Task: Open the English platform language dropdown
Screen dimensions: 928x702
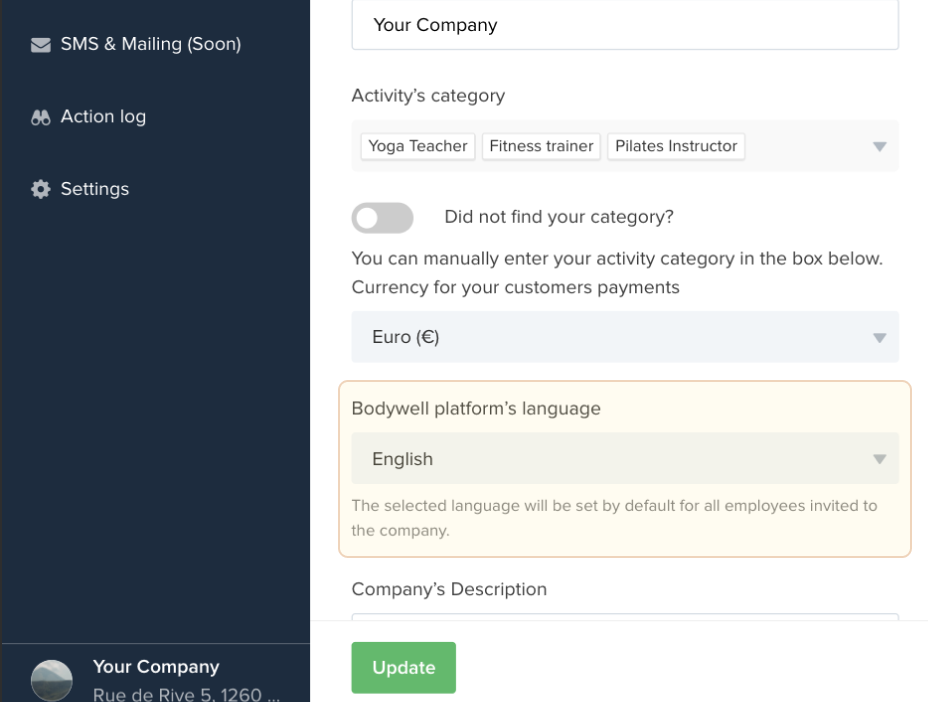Action: click(624, 459)
